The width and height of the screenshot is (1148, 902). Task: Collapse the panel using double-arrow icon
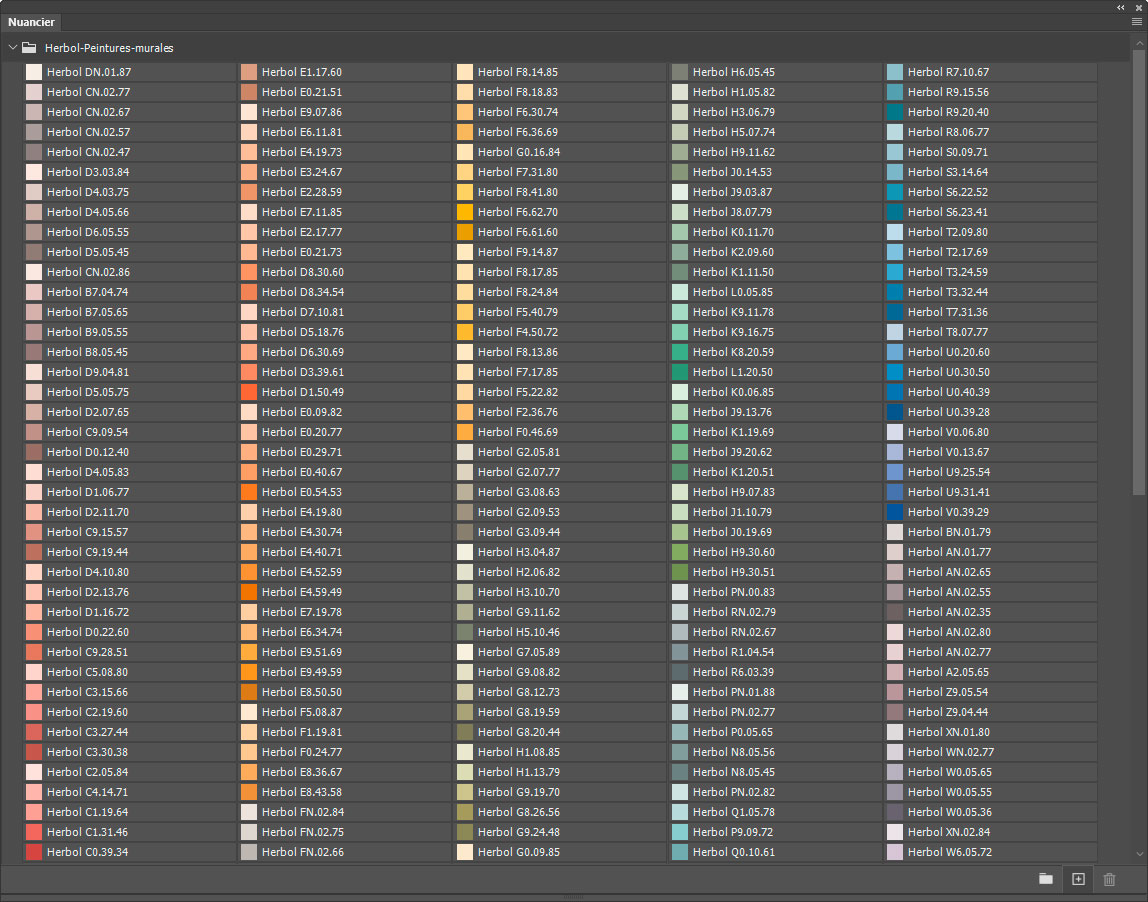click(1121, 7)
